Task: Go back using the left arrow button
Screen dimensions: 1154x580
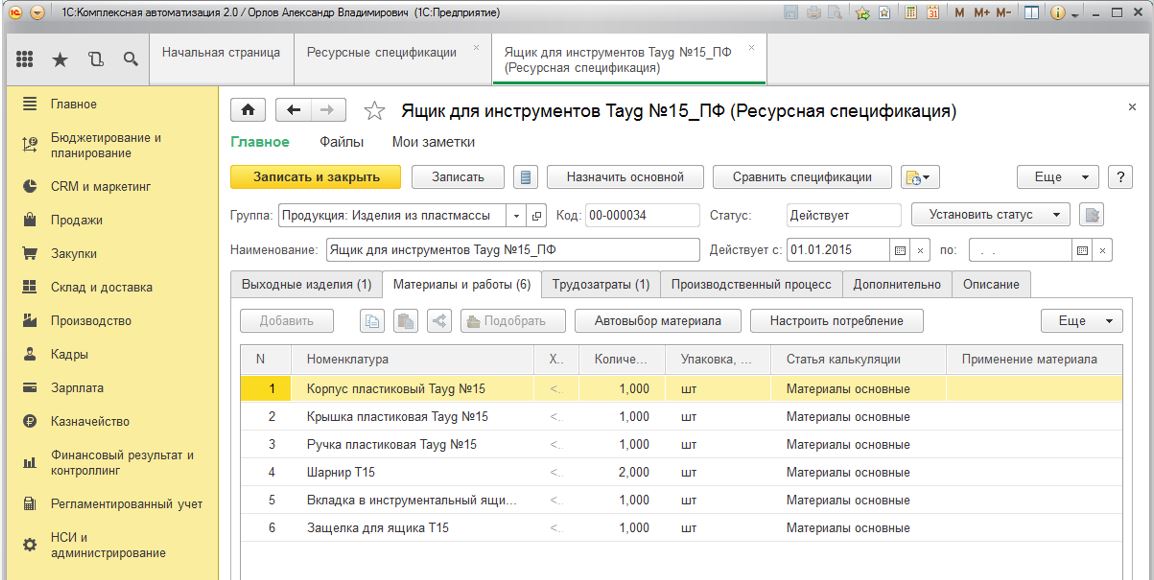Action: (x=294, y=111)
